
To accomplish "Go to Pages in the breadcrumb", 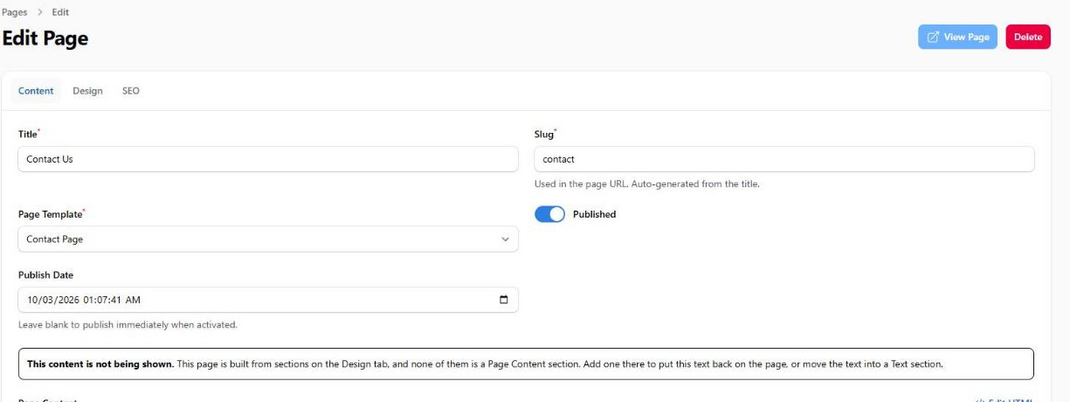I will 14,12.
